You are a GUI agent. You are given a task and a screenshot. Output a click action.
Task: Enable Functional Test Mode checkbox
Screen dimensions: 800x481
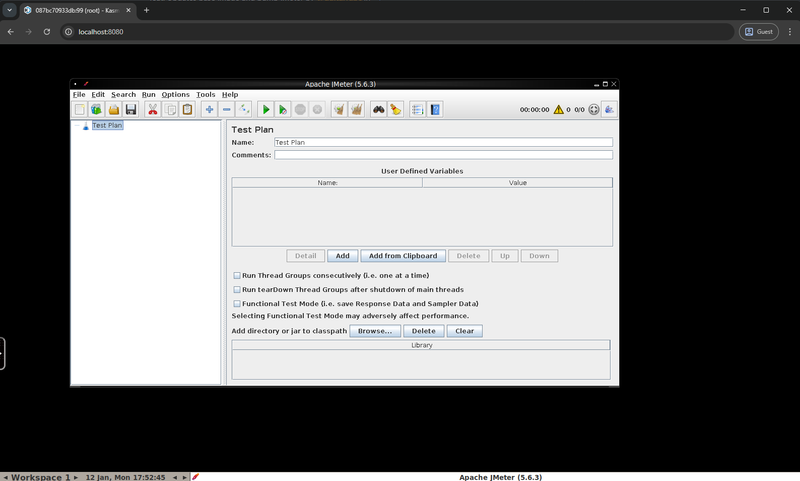(x=237, y=303)
